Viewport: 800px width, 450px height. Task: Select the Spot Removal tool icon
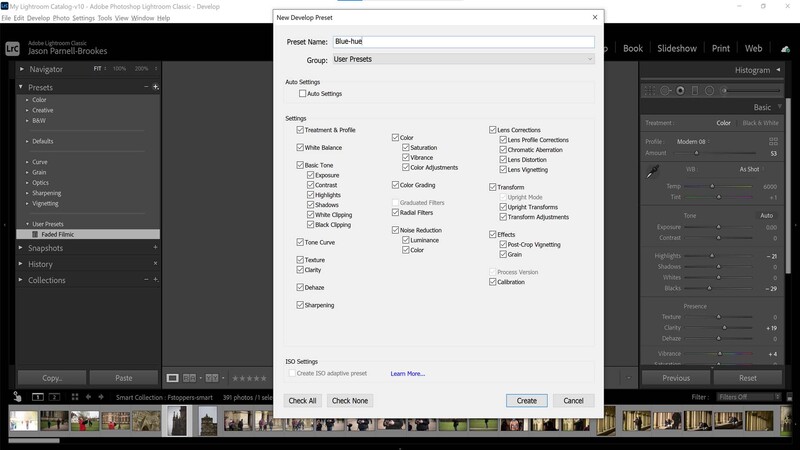pyautogui.click(x=665, y=91)
